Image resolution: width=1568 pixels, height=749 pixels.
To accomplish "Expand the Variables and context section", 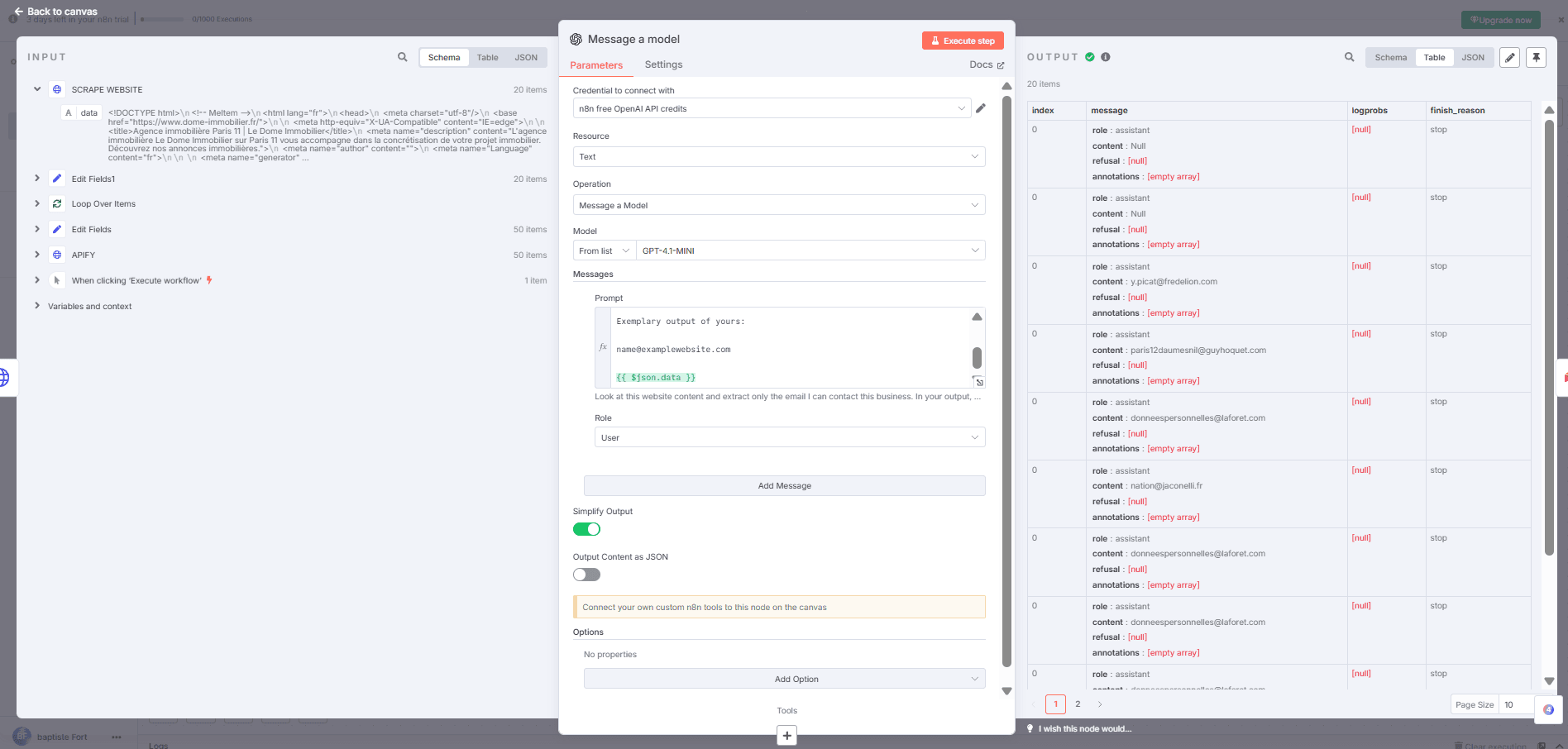I will (x=37, y=306).
